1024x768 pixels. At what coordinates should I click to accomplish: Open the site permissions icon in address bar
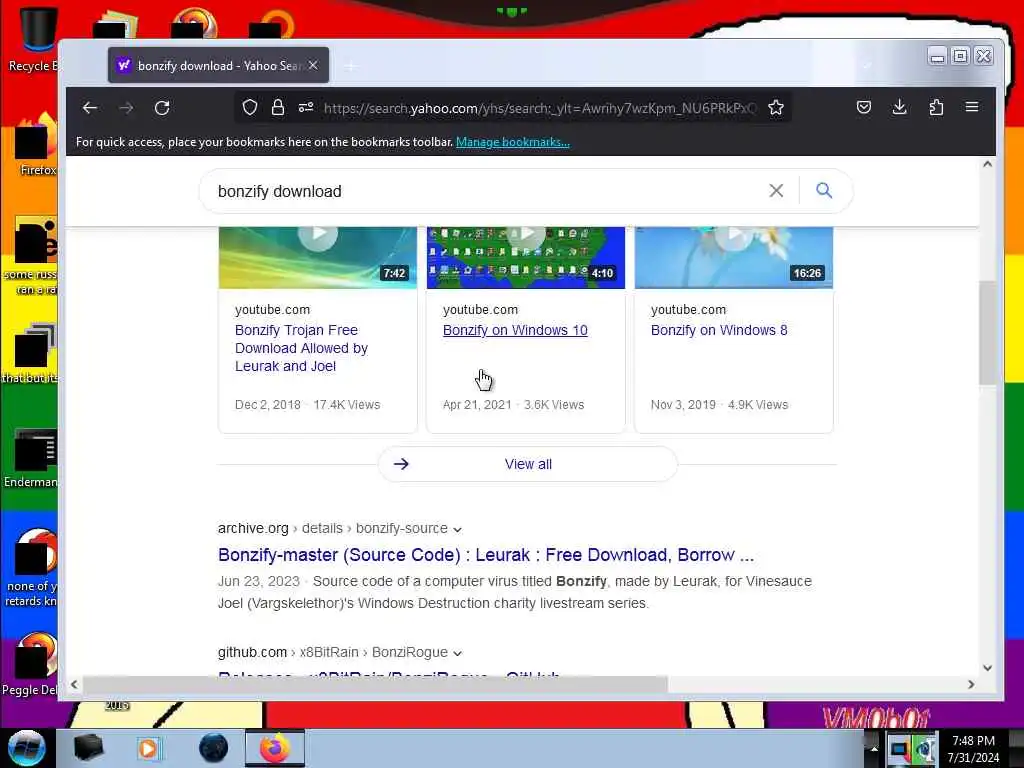click(x=306, y=108)
